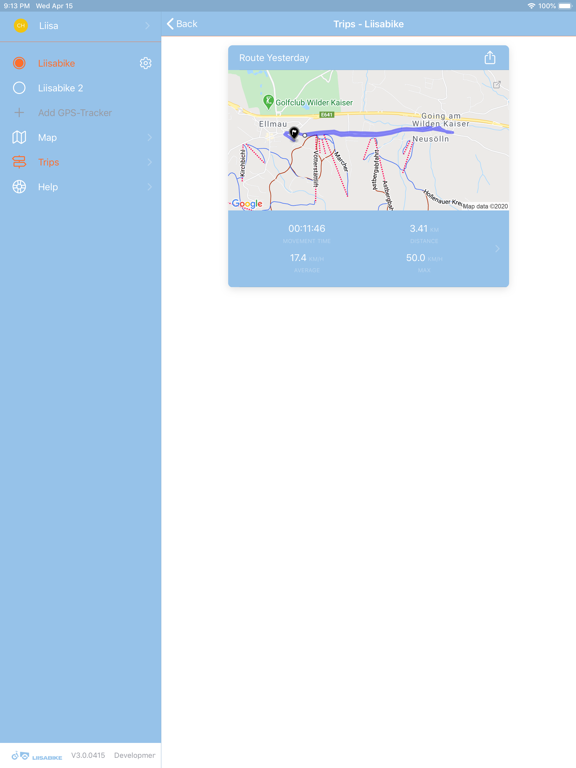This screenshot has width=576, height=768.
Task: Click the 00:11:46 movement time value
Action: coord(307,229)
